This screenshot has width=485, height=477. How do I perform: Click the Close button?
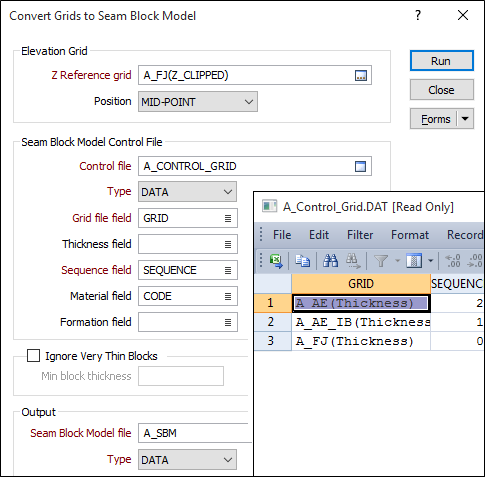tap(442, 90)
